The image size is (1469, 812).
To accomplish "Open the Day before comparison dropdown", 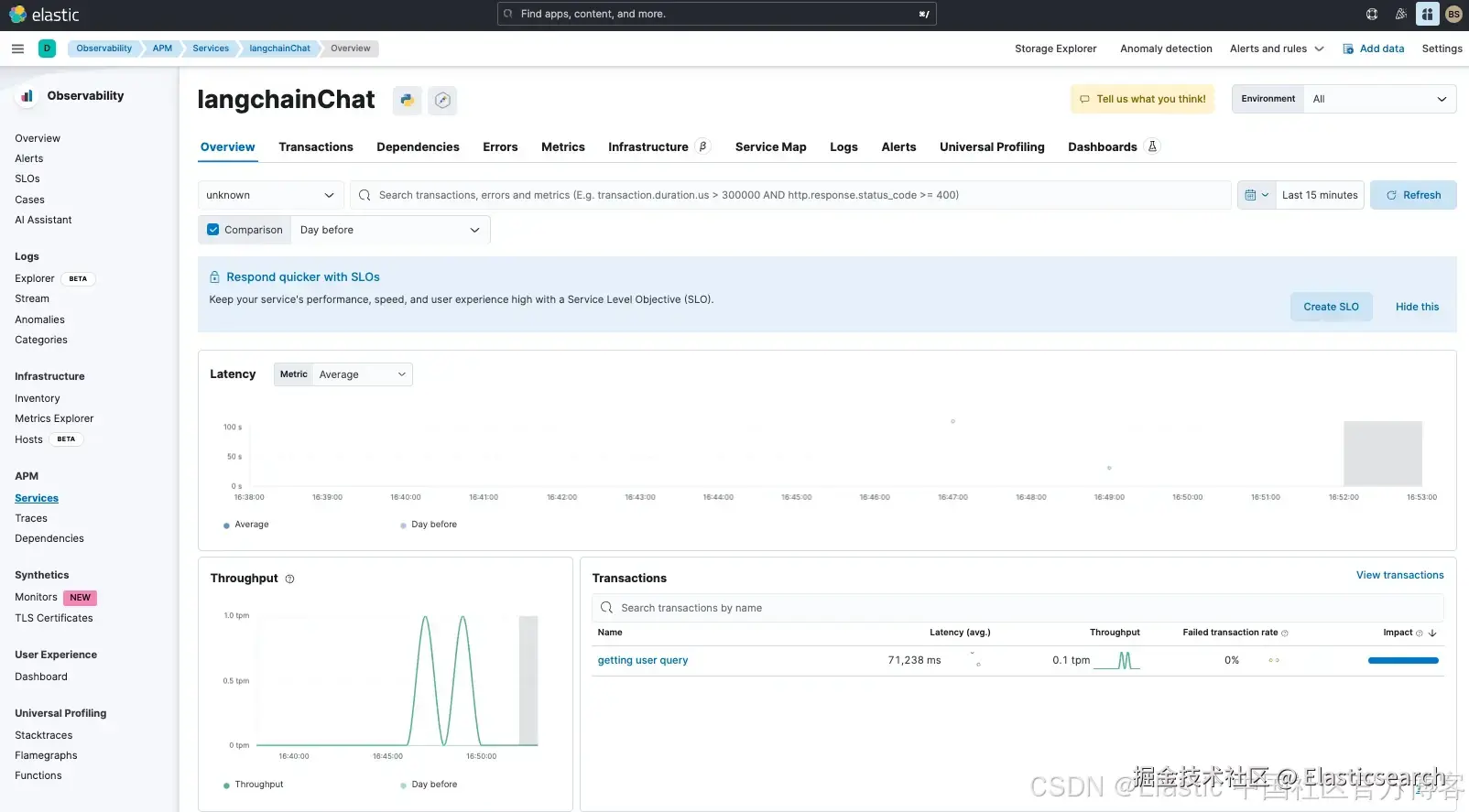I will (x=389, y=230).
